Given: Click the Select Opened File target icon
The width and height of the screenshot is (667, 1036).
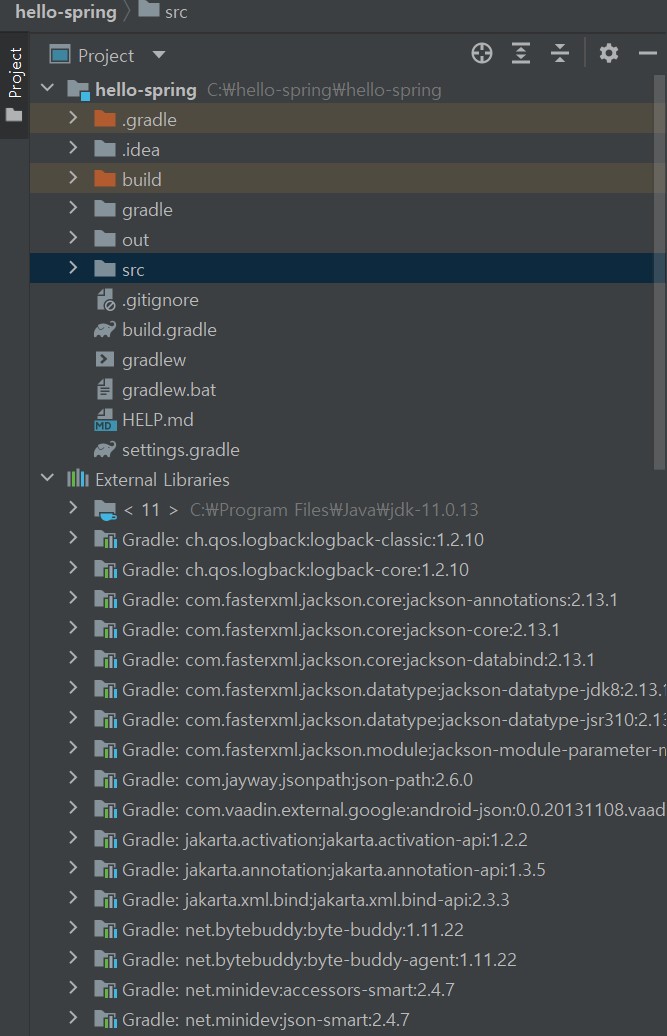Looking at the screenshot, I should [x=481, y=54].
